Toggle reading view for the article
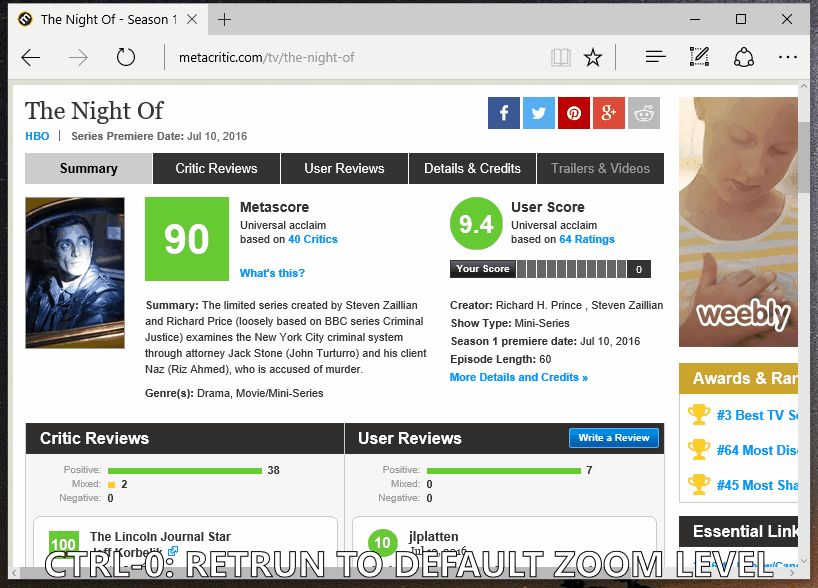 tap(560, 57)
